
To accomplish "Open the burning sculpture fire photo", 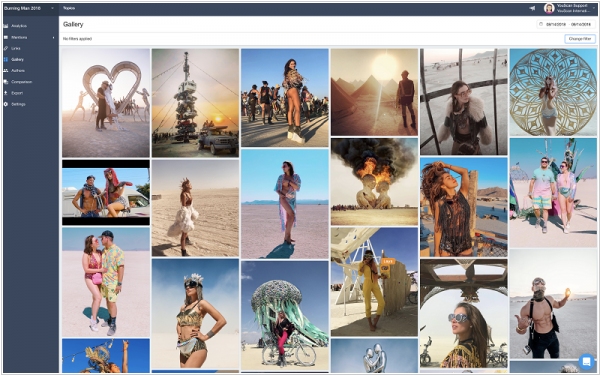I will click(374, 182).
